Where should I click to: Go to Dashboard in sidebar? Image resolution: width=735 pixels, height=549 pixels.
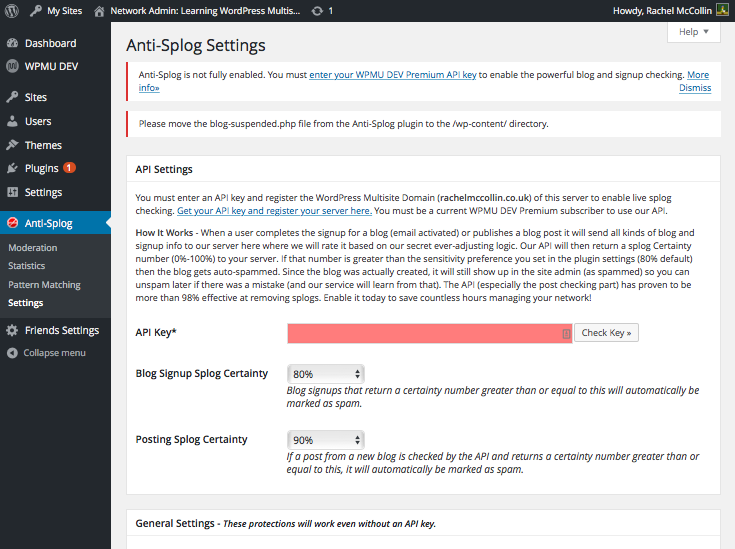(51, 43)
